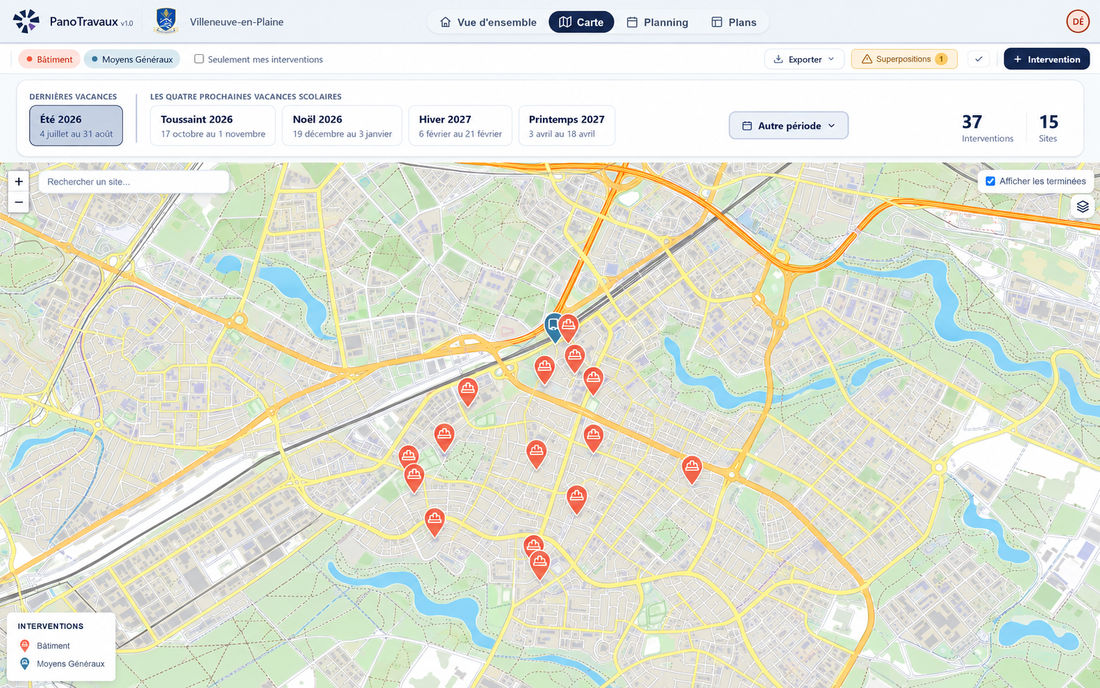Expand the Autre période selector
Screen dimensions: 1100x688
789,126
